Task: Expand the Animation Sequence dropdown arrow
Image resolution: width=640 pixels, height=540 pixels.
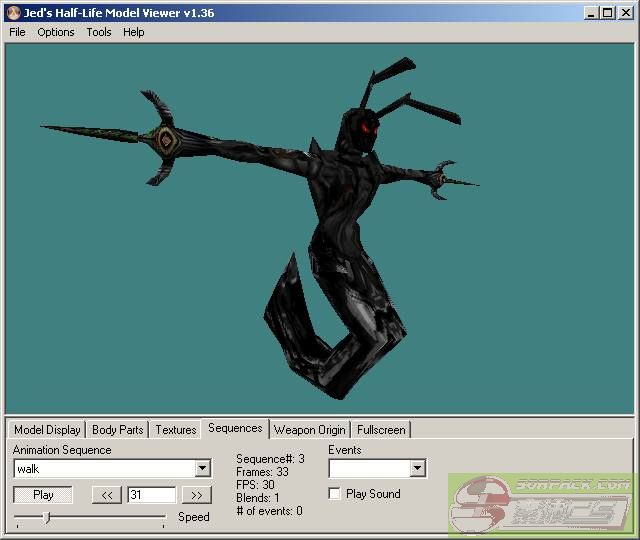Action: click(x=202, y=468)
